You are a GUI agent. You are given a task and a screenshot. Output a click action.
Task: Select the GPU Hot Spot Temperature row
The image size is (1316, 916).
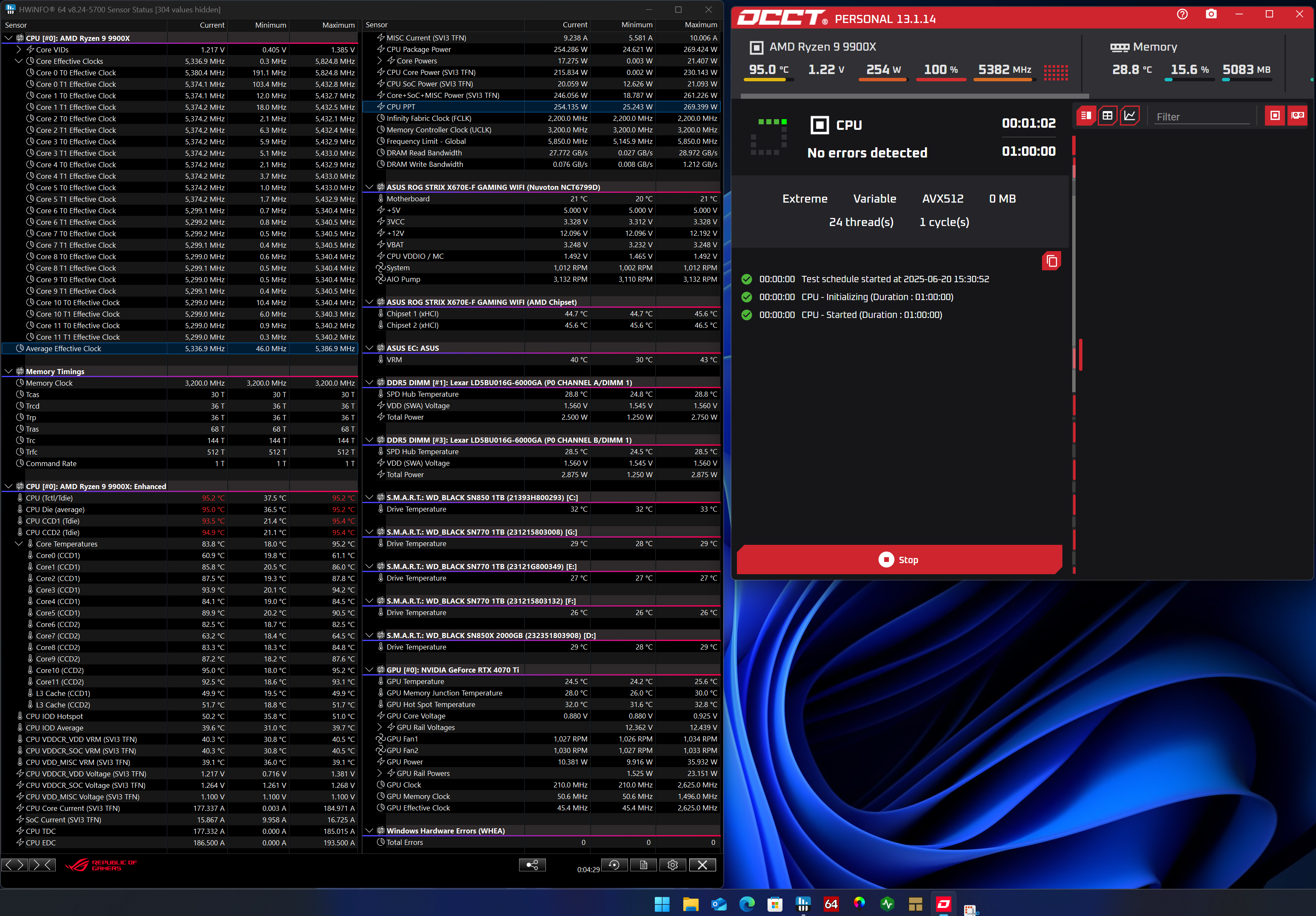coord(541,704)
